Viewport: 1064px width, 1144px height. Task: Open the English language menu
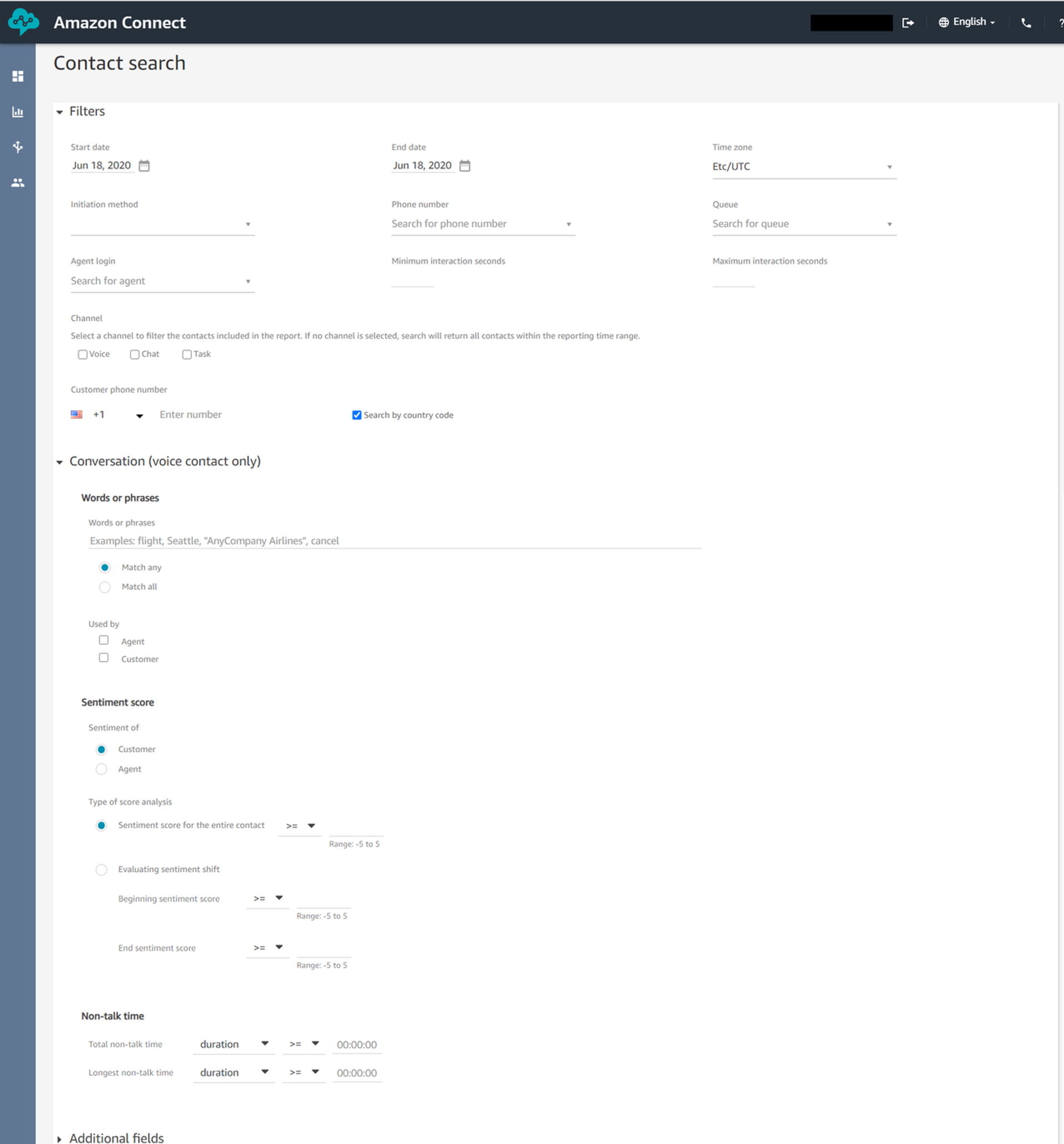967,22
